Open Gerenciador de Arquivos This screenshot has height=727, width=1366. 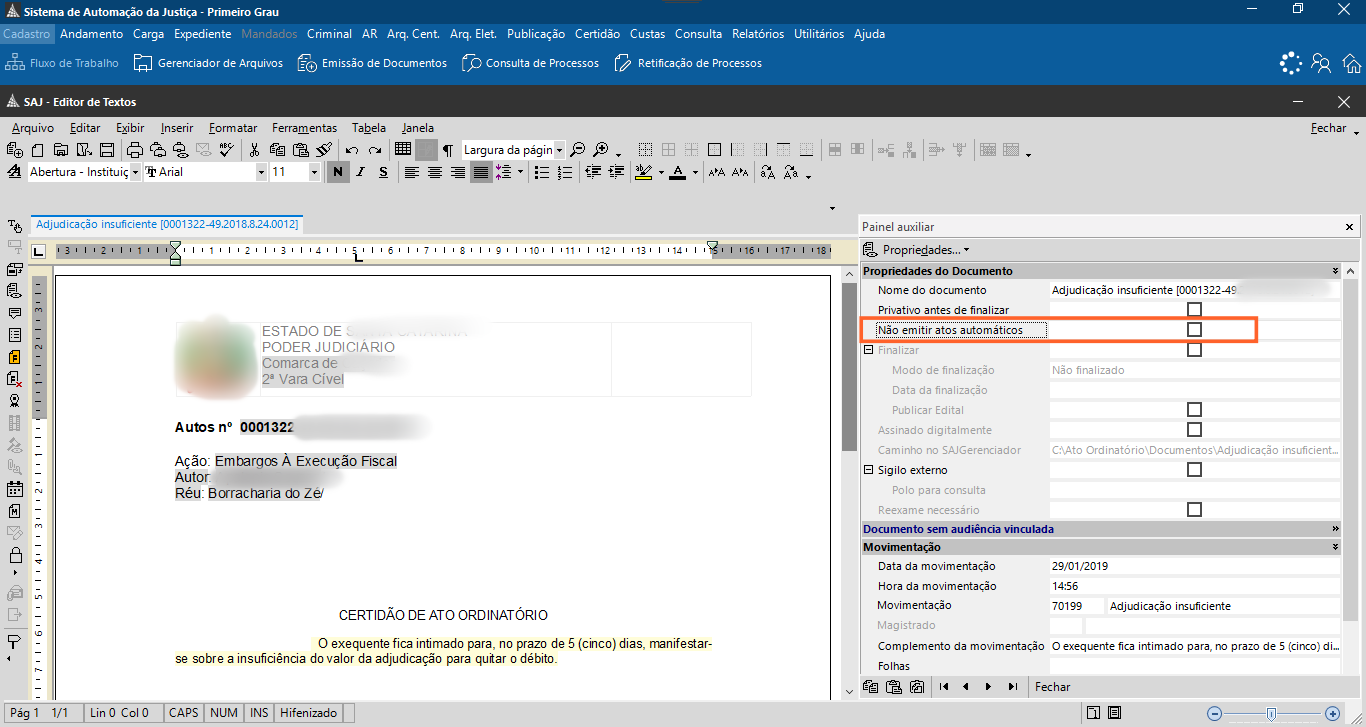coord(209,63)
